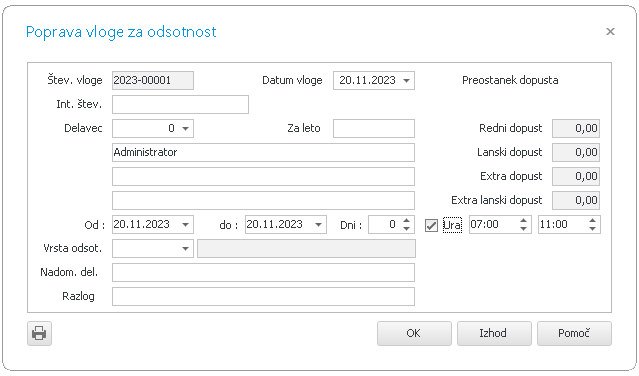Open the Datum vloge date dropdown
The height and width of the screenshot is (376, 639).
pyautogui.click(x=406, y=80)
